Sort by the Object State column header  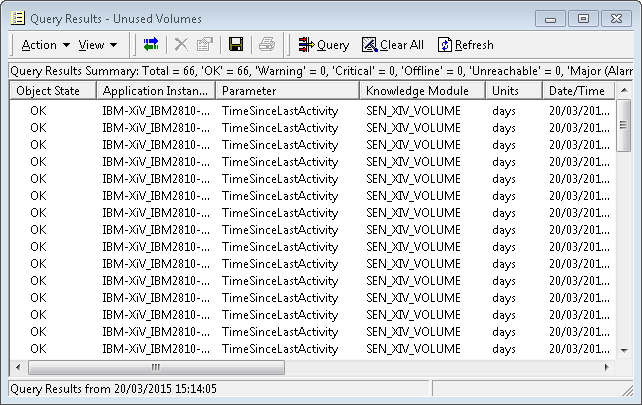pyautogui.click(x=53, y=91)
